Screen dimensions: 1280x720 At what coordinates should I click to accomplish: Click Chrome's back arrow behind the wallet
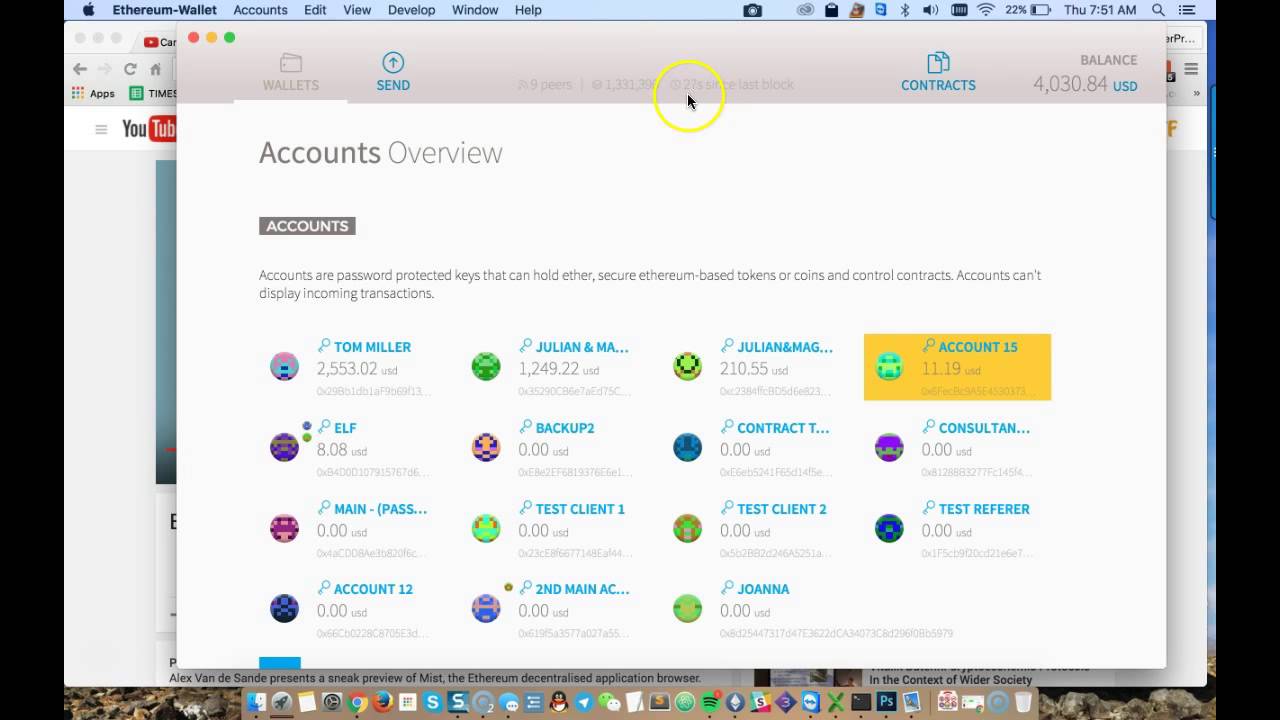click(x=80, y=69)
